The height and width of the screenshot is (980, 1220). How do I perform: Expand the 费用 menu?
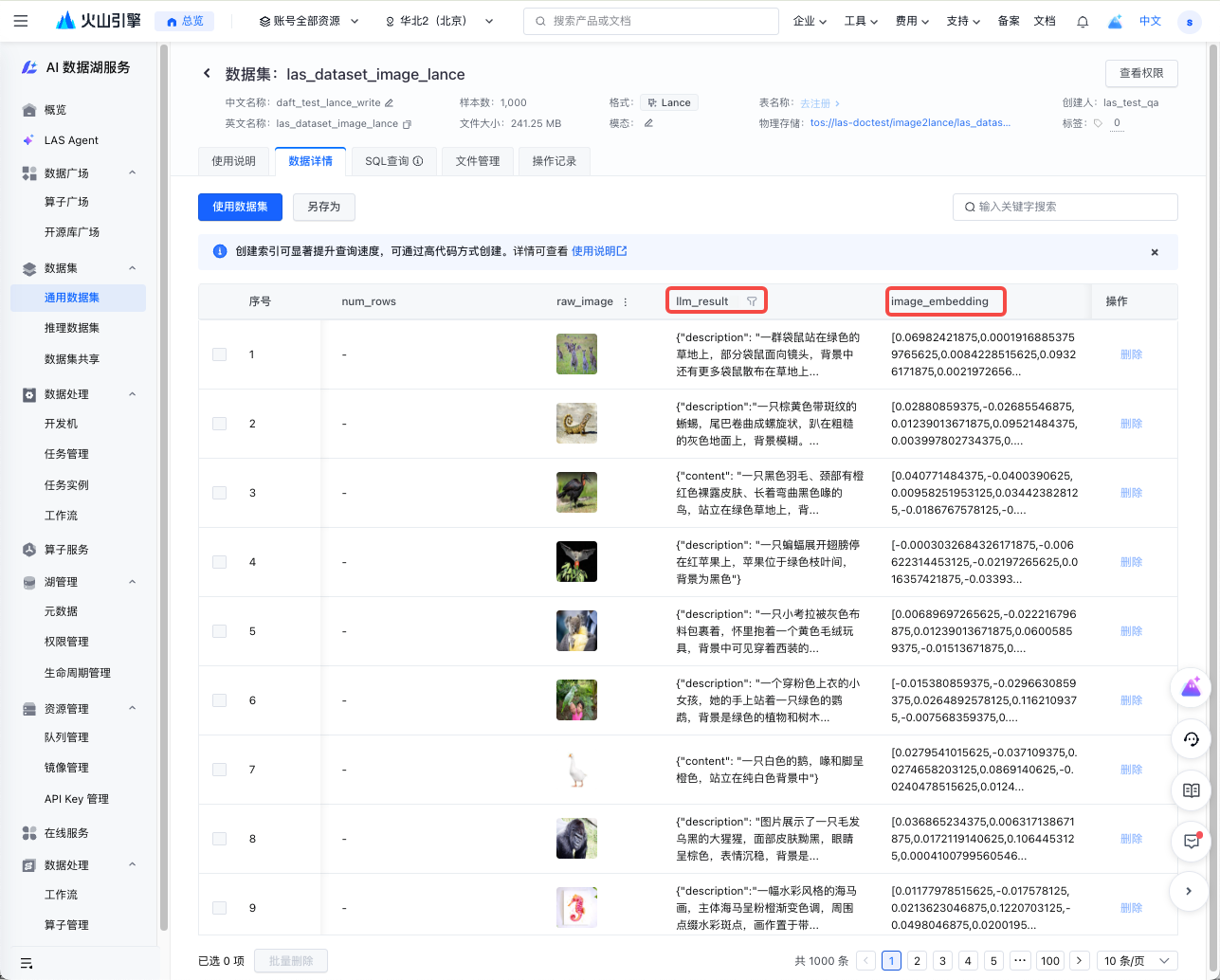(912, 21)
